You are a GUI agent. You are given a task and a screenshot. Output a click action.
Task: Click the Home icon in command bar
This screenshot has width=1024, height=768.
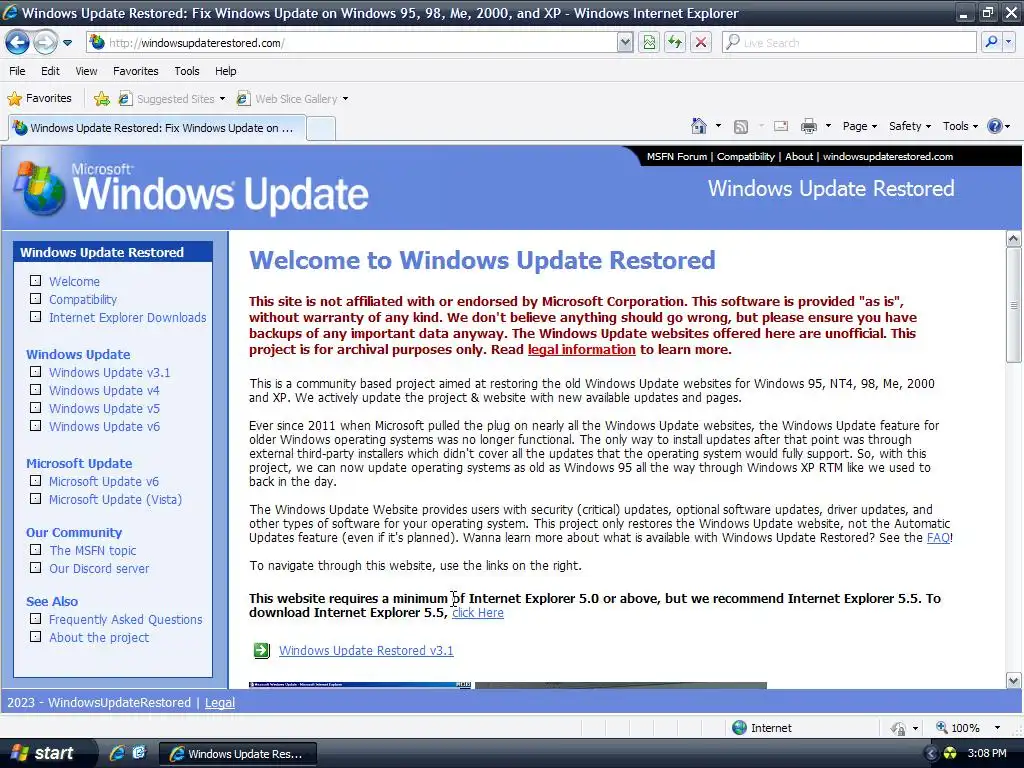pos(699,126)
